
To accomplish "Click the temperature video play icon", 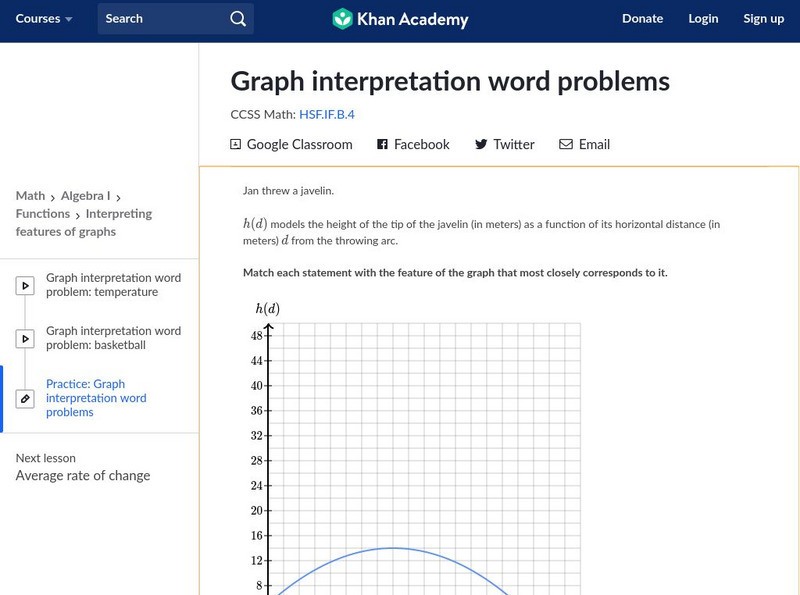I will [25, 286].
